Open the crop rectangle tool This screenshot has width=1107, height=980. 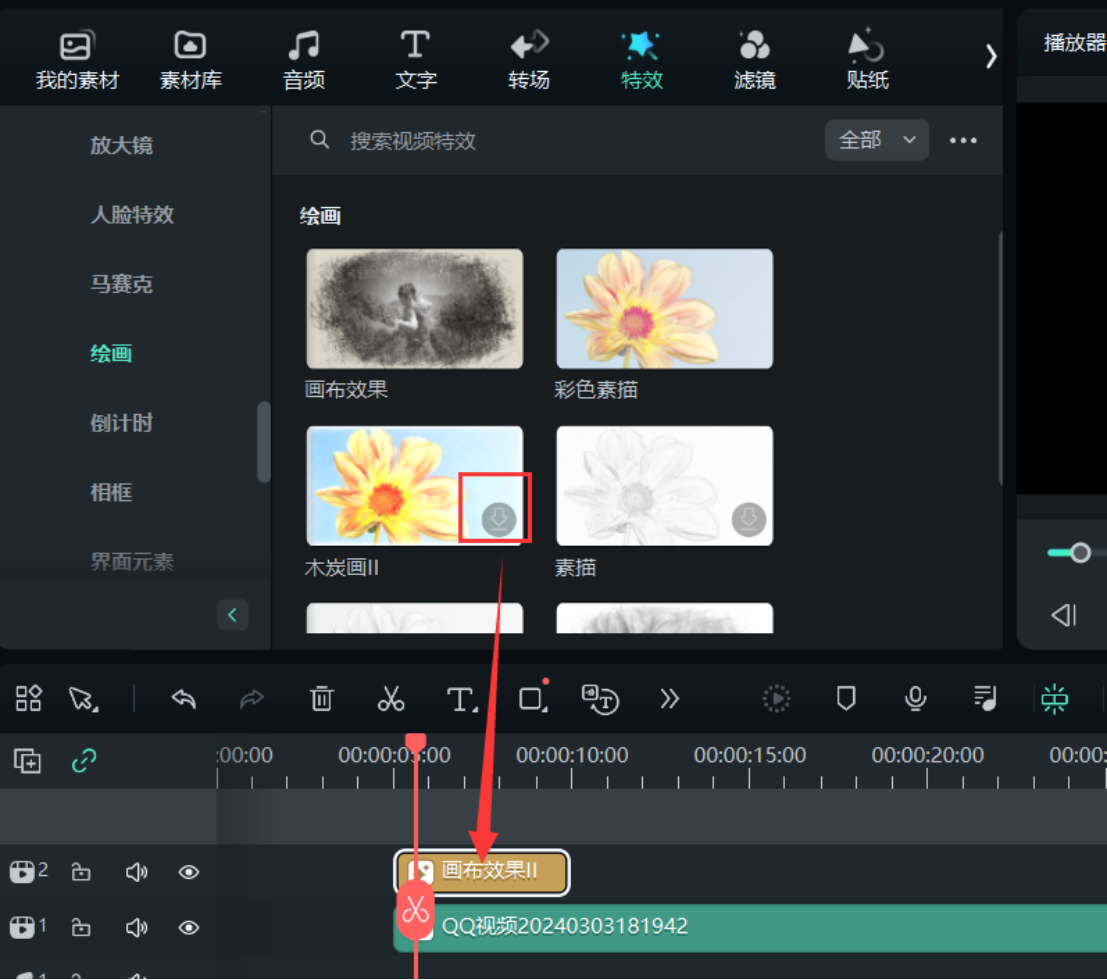533,698
